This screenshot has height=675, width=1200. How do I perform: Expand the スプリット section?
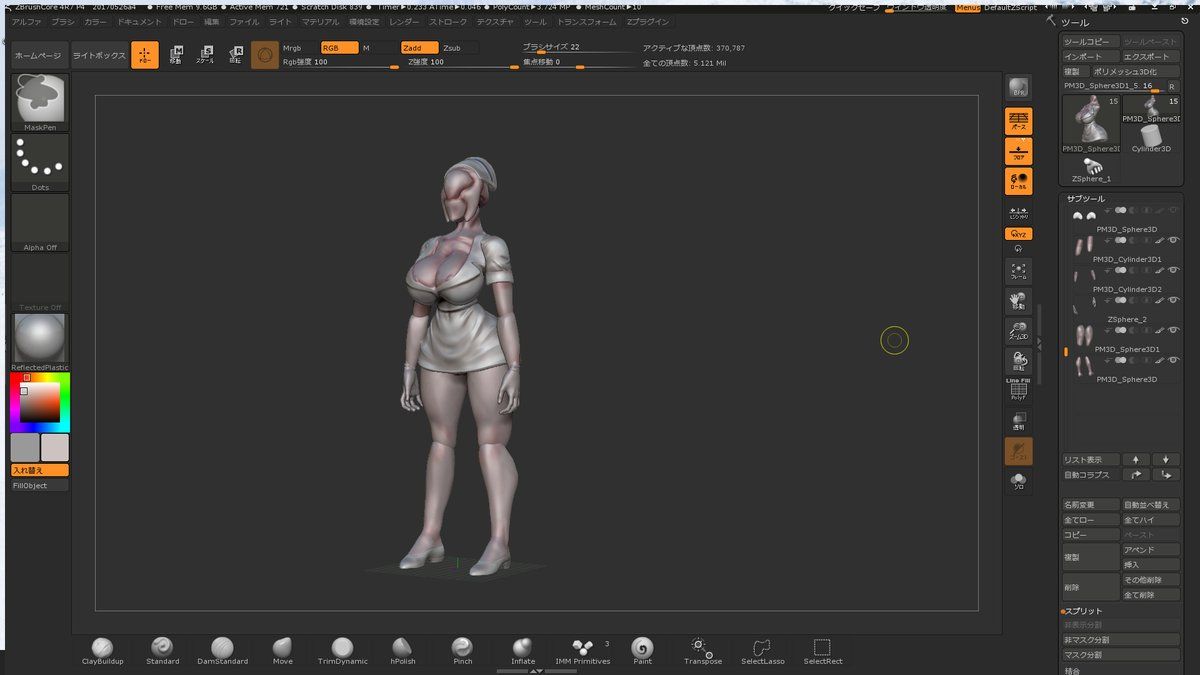(x=1084, y=611)
